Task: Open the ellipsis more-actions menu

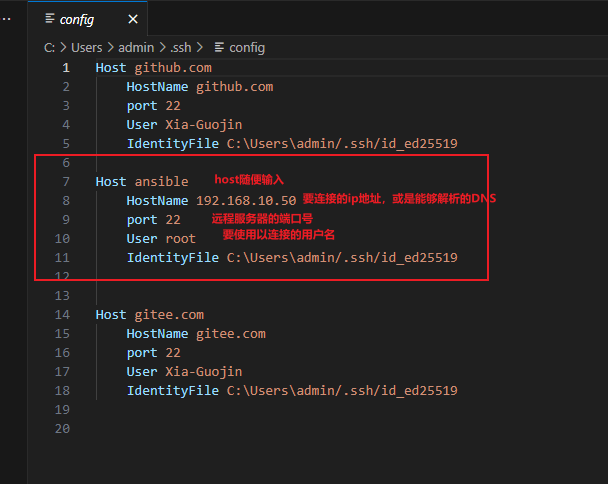Action: tap(6, 19)
